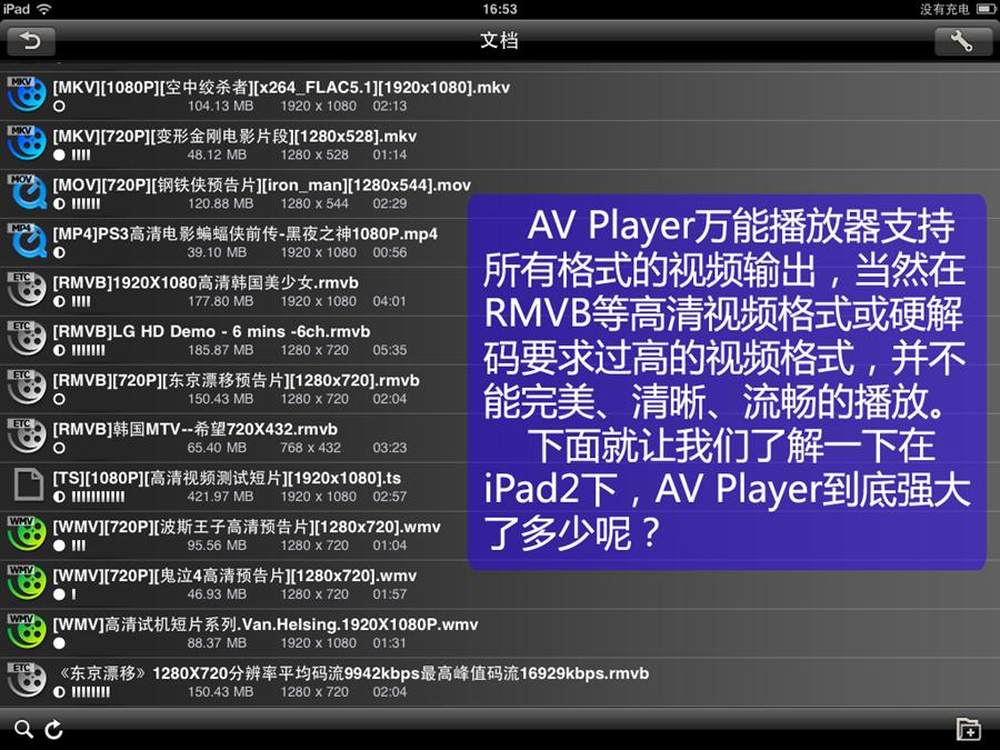Viewport: 1000px width, 750px height.
Task: Tap the 768 x 432 resolution value
Action: (x=310, y=448)
